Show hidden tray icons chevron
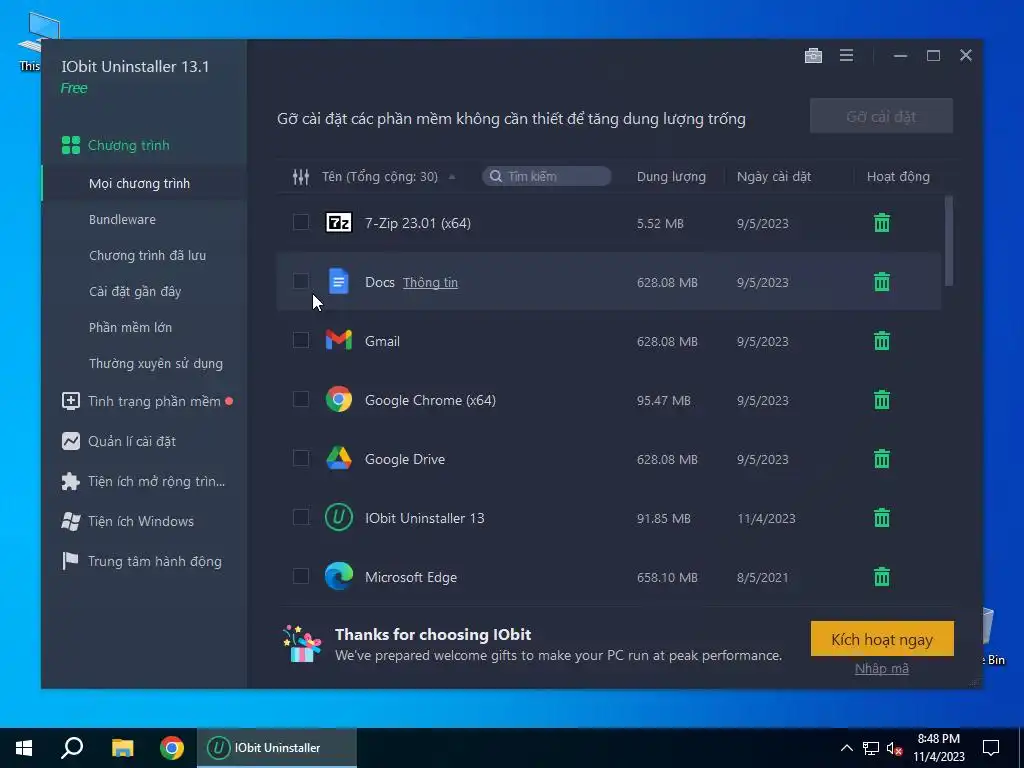The width and height of the screenshot is (1024, 768). pyautogui.click(x=846, y=748)
